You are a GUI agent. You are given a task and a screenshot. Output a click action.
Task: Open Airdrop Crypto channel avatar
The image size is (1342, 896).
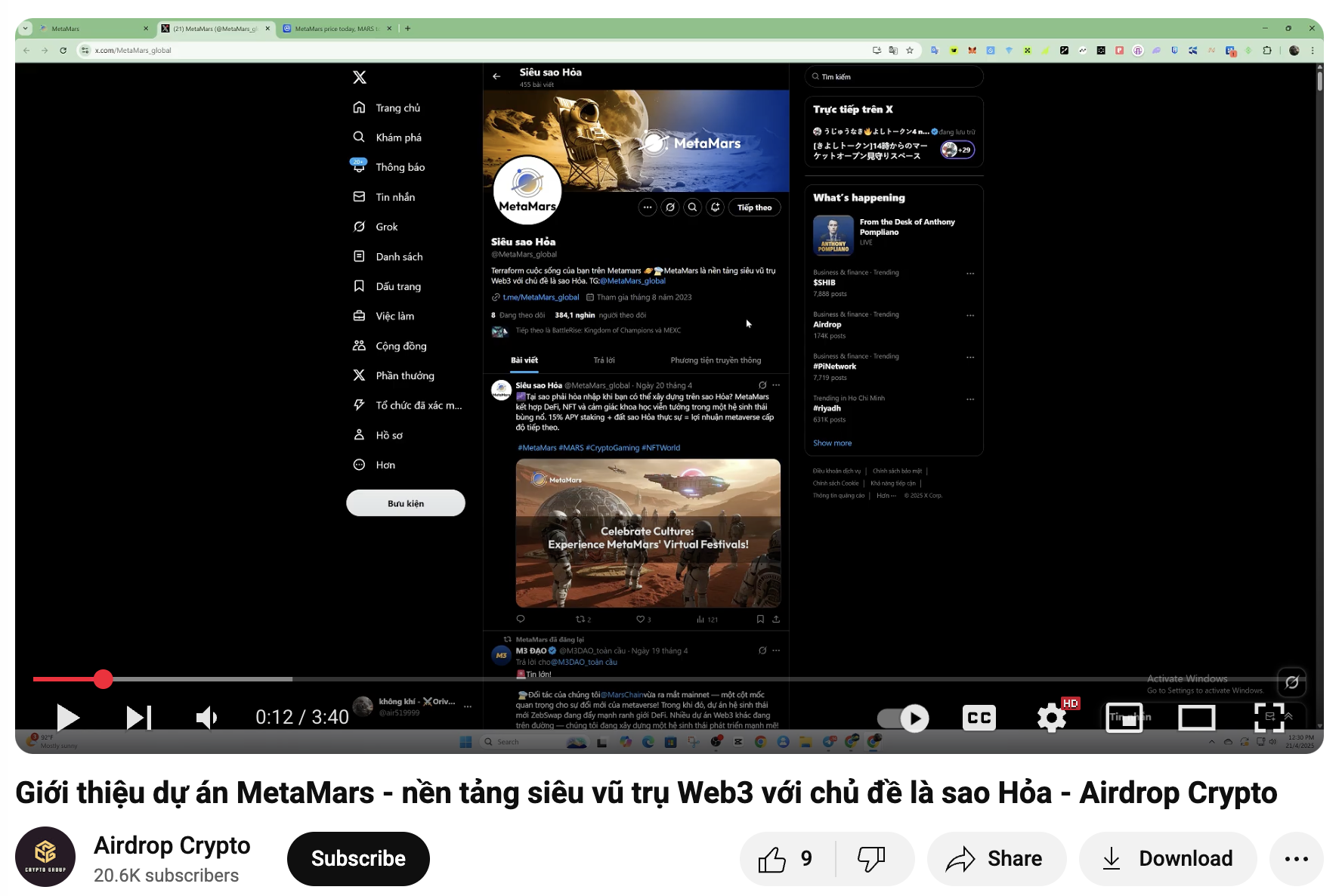coord(45,857)
